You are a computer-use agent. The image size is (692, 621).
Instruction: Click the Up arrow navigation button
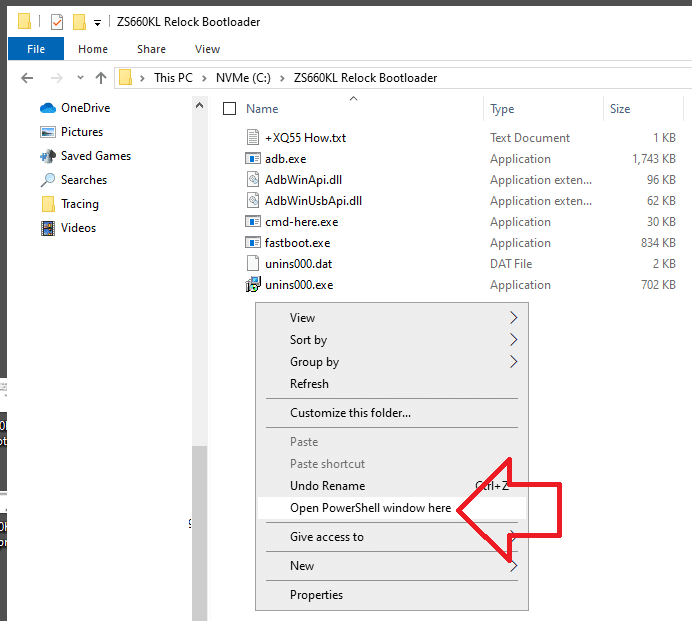click(x=101, y=78)
